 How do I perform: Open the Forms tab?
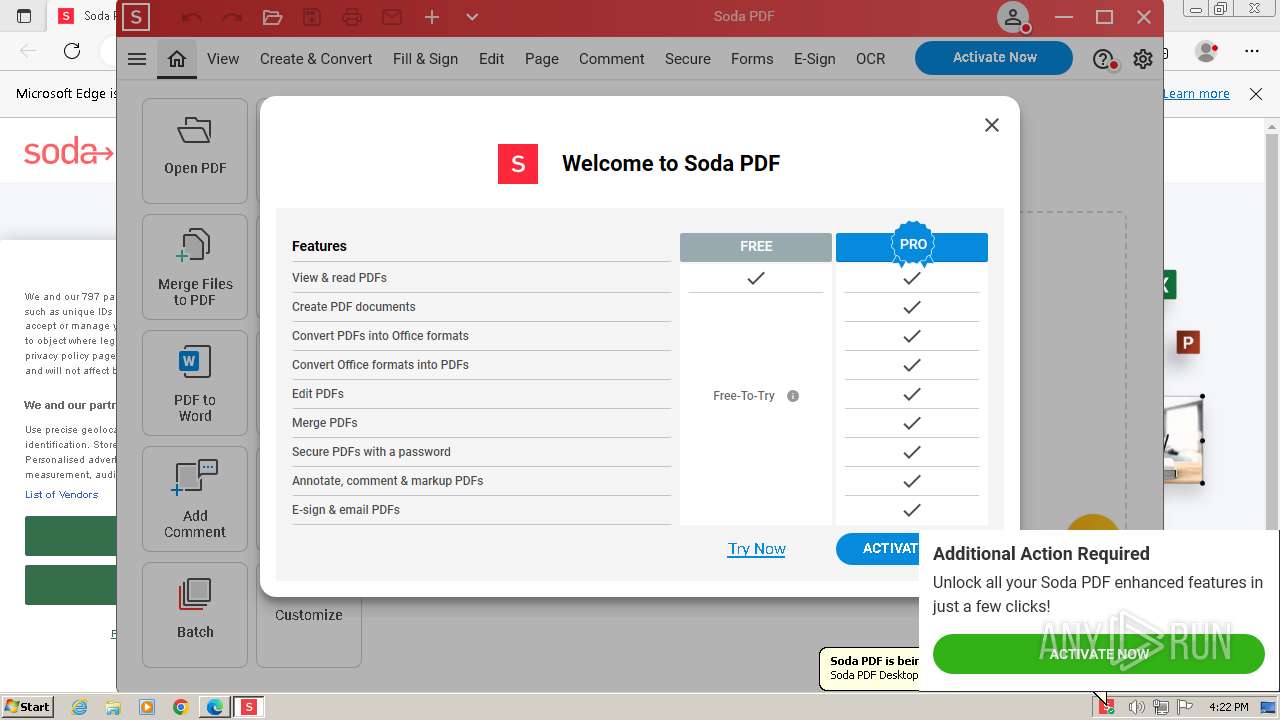(752, 59)
